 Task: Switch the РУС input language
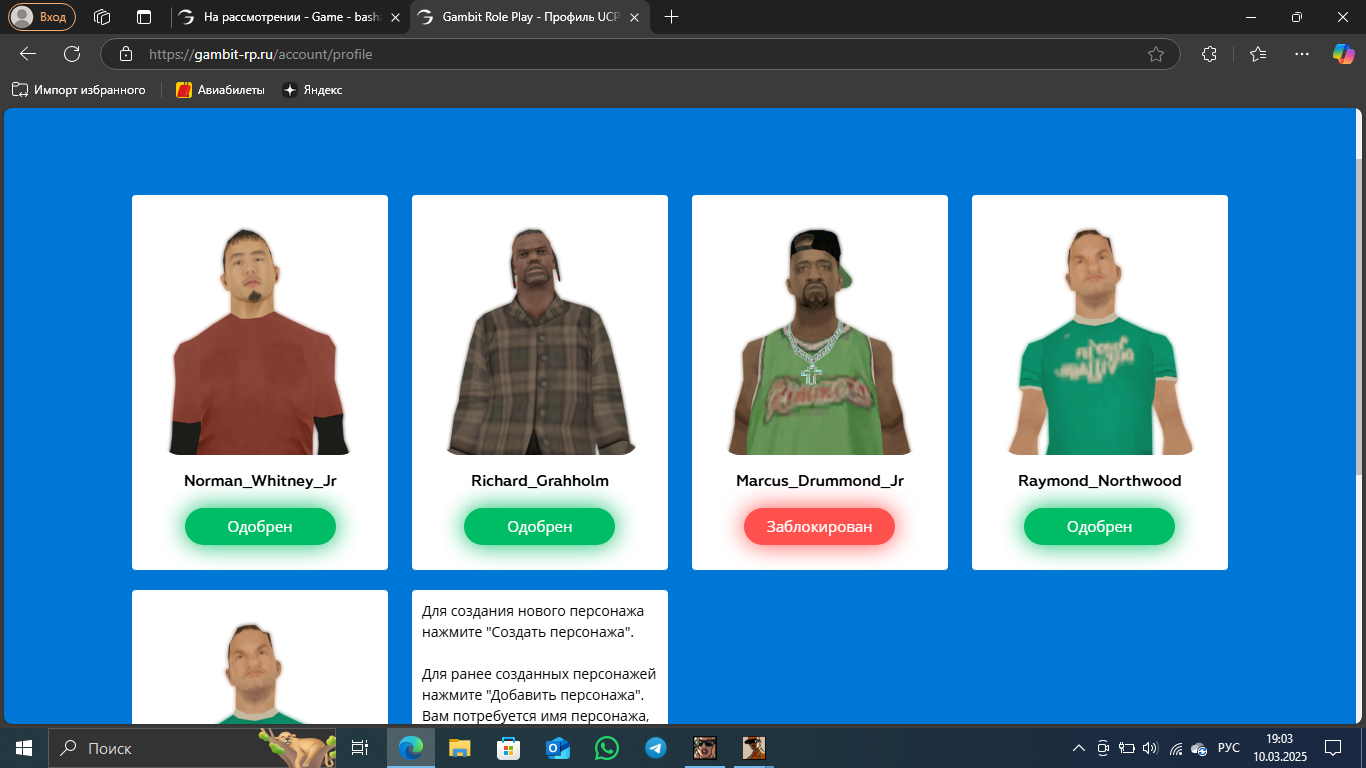[x=1229, y=748]
